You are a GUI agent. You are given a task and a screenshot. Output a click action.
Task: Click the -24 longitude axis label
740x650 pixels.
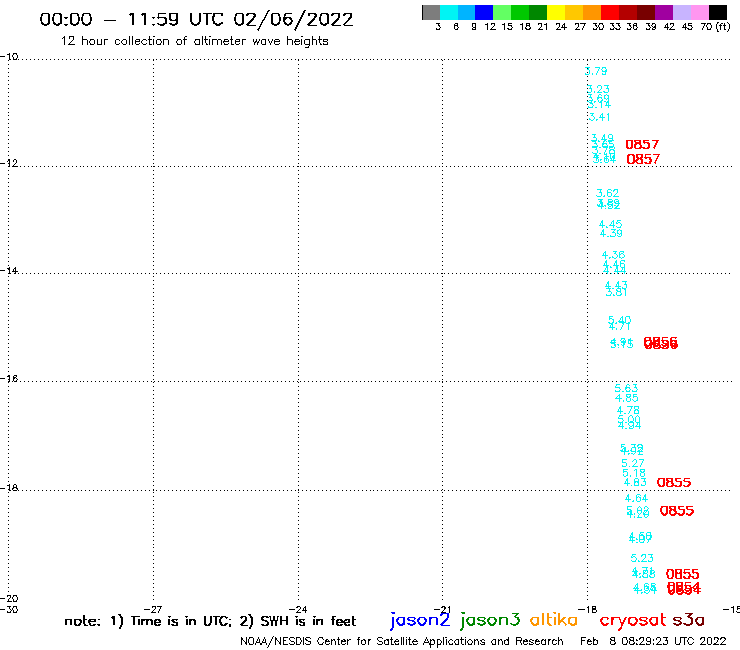tap(298, 609)
